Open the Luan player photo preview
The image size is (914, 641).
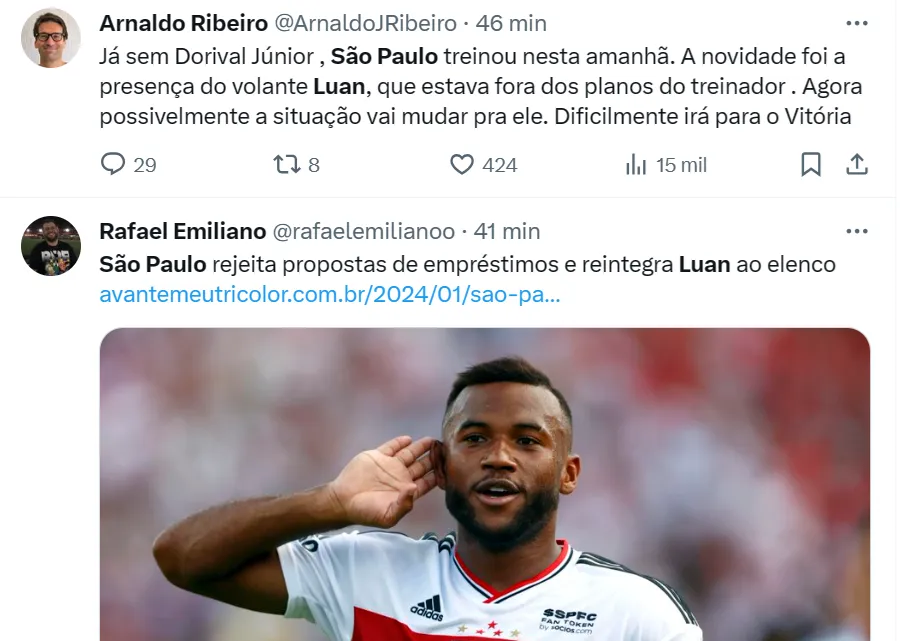pos(485,484)
